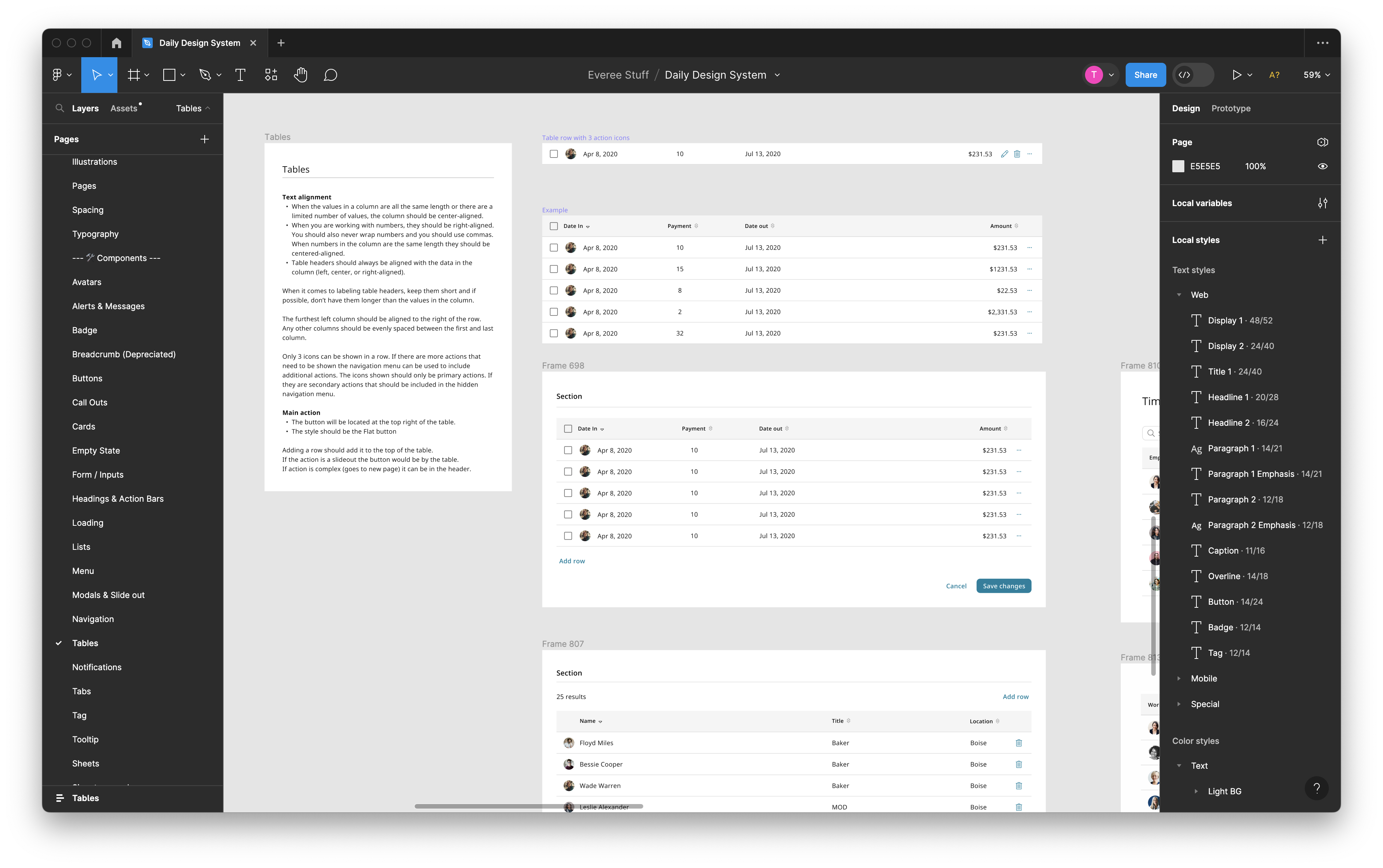Check the $22.53 row checkbox
The width and height of the screenshot is (1383, 868).
click(x=554, y=290)
